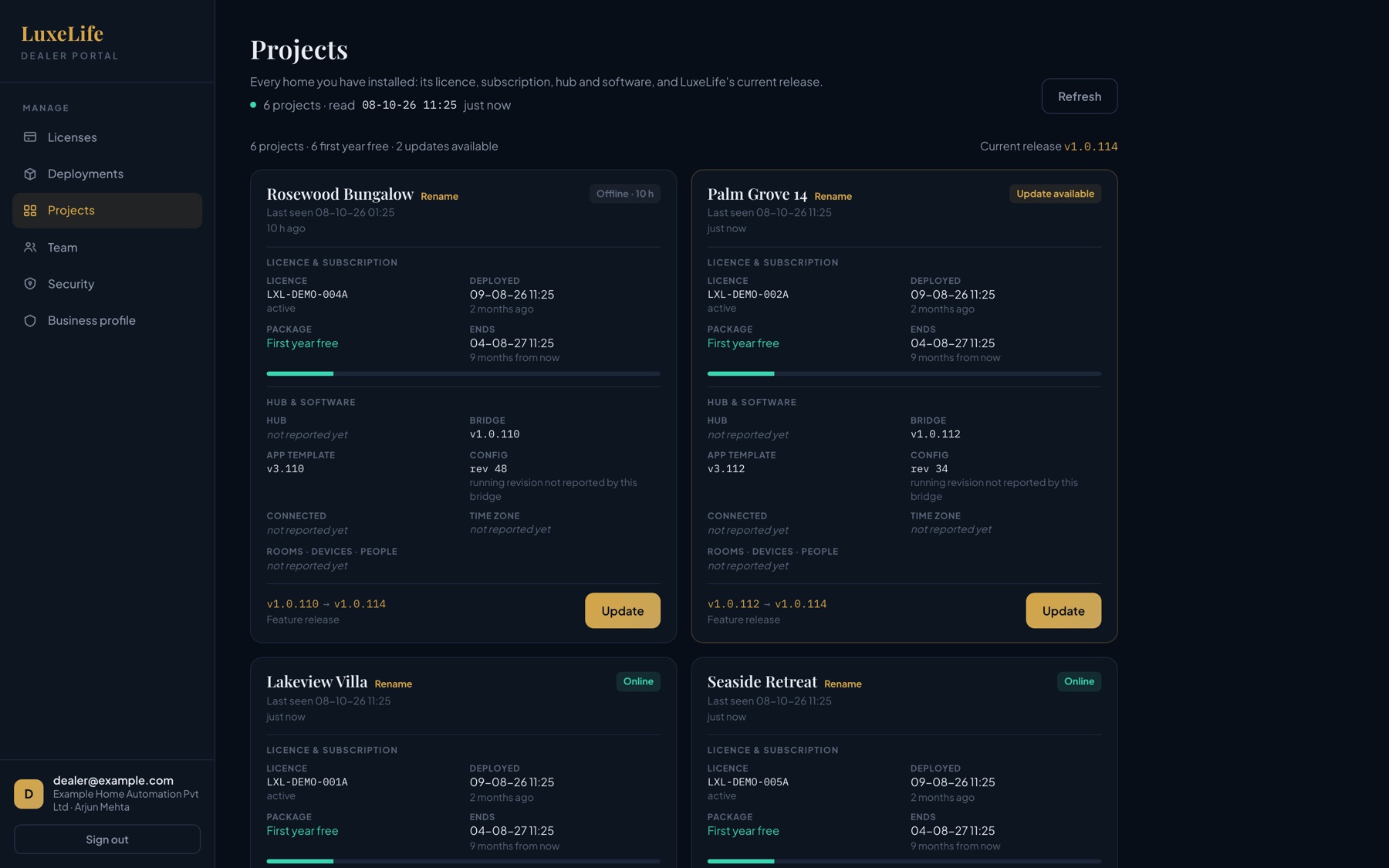
Task: Open the Team page
Action: pyautogui.click(x=107, y=248)
